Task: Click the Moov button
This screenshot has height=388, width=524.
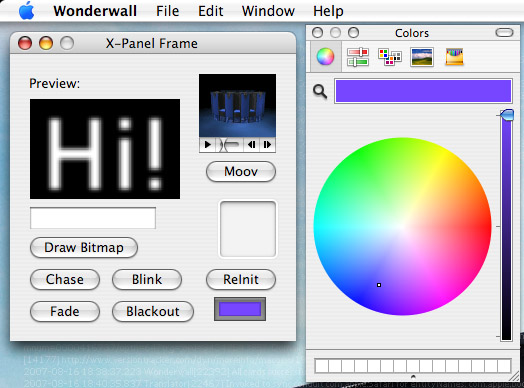Action: (241, 172)
